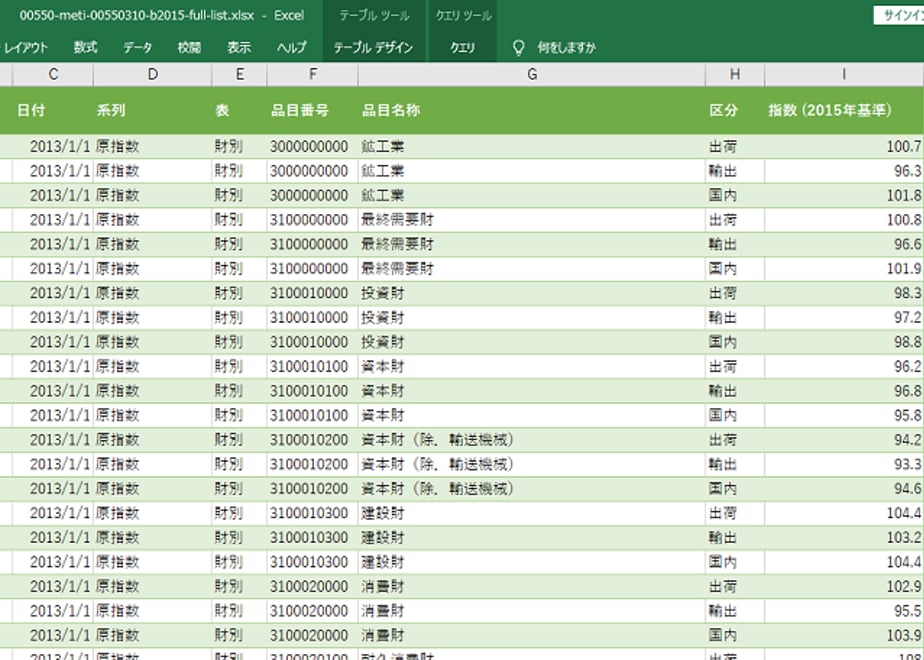Select column D header
The image size is (924, 660).
(x=153, y=74)
